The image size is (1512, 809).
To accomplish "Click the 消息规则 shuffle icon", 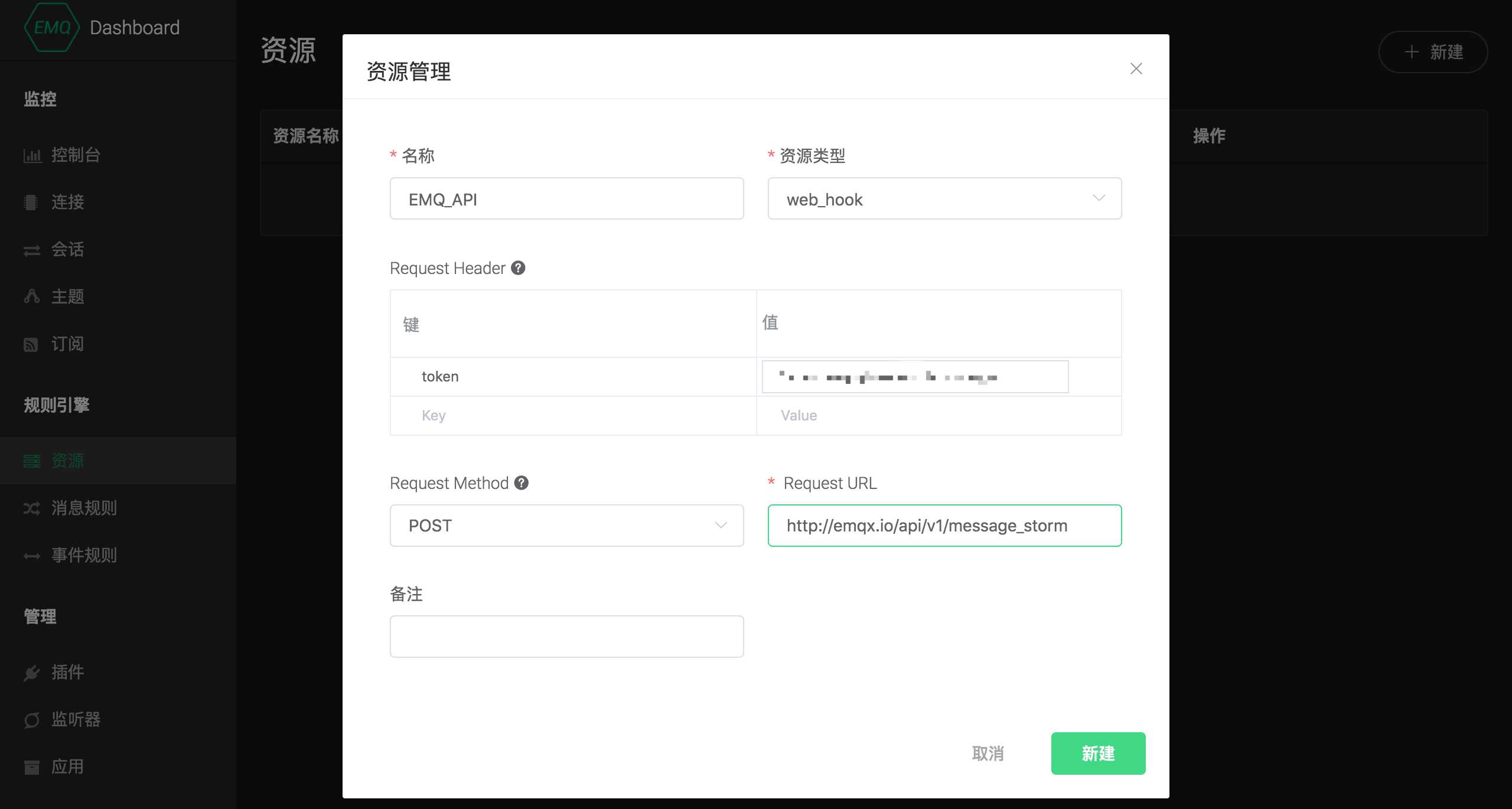I will point(32,508).
